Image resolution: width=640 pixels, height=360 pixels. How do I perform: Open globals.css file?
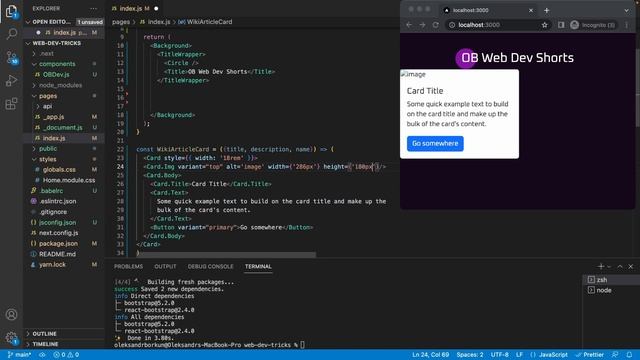(59, 169)
